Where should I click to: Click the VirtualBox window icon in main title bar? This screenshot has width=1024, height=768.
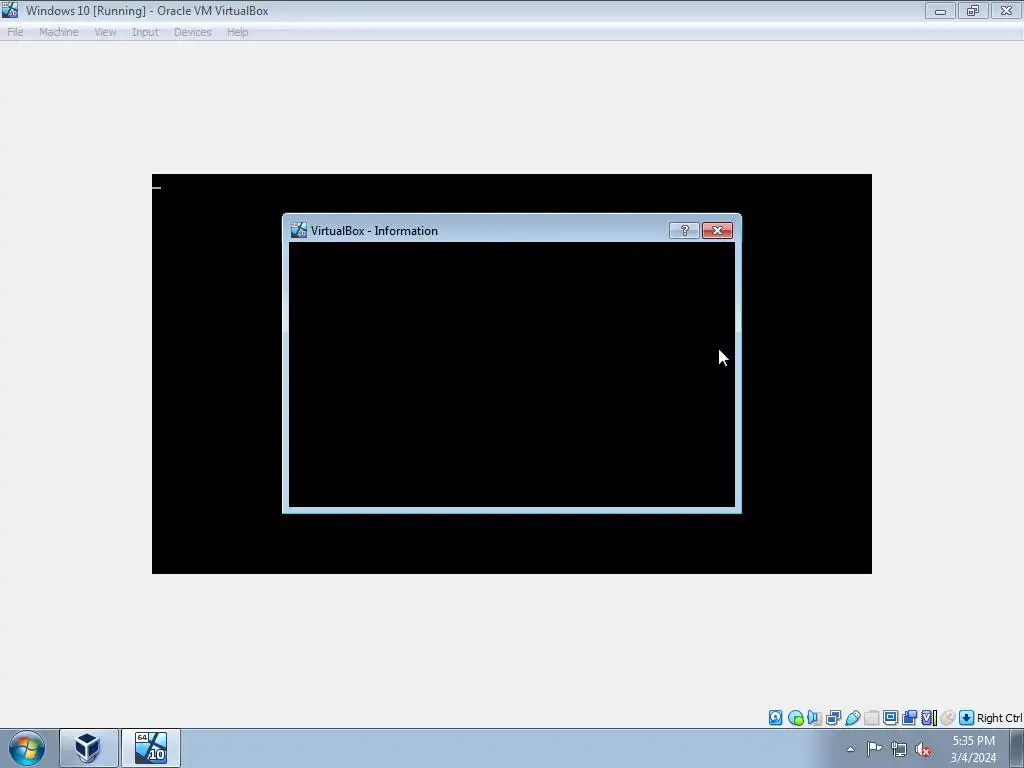pyautogui.click(x=10, y=10)
